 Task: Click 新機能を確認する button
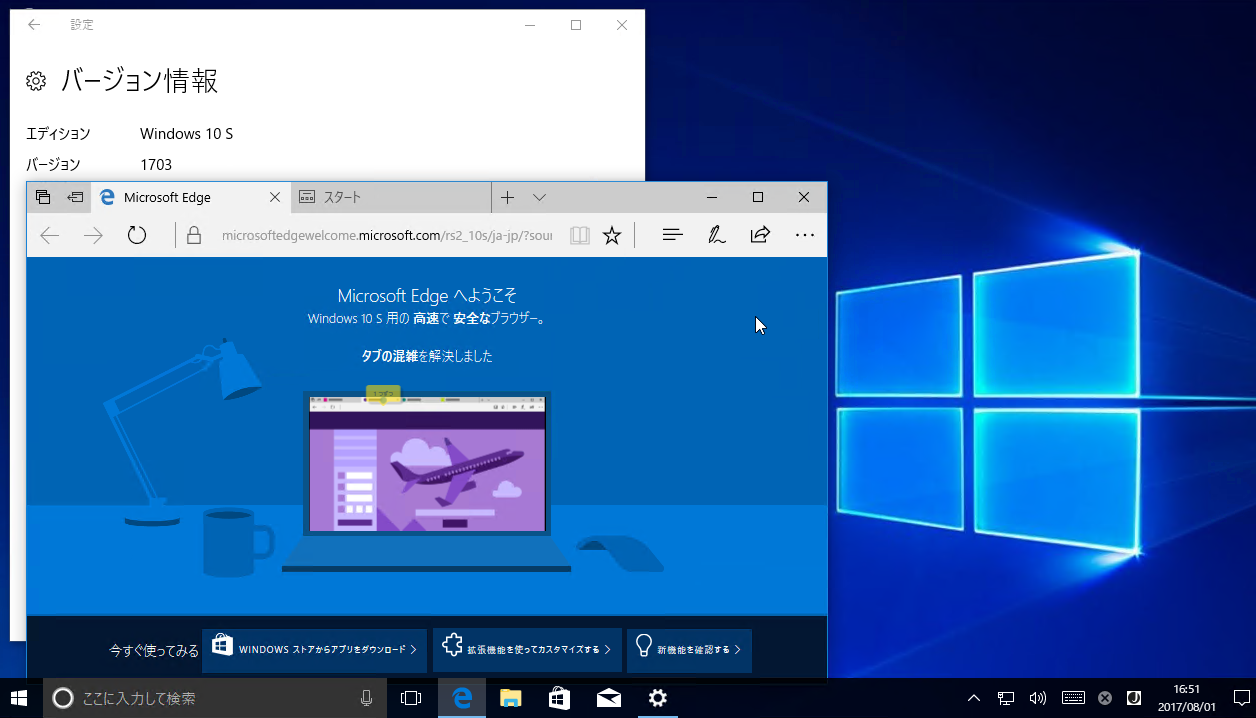(689, 650)
